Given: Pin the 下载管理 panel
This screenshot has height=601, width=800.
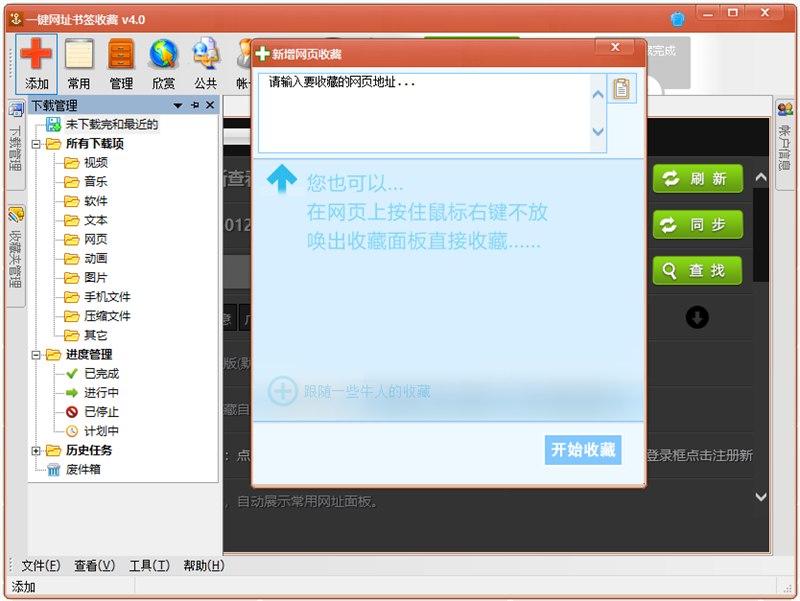Looking at the screenshot, I should point(195,105).
